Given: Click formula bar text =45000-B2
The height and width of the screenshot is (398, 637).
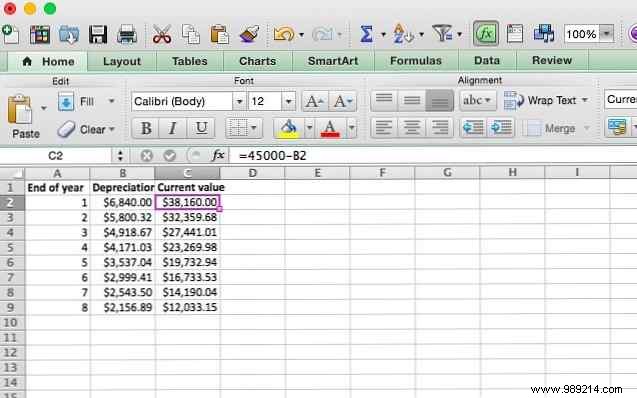Looking at the screenshot, I should [273, 156].
